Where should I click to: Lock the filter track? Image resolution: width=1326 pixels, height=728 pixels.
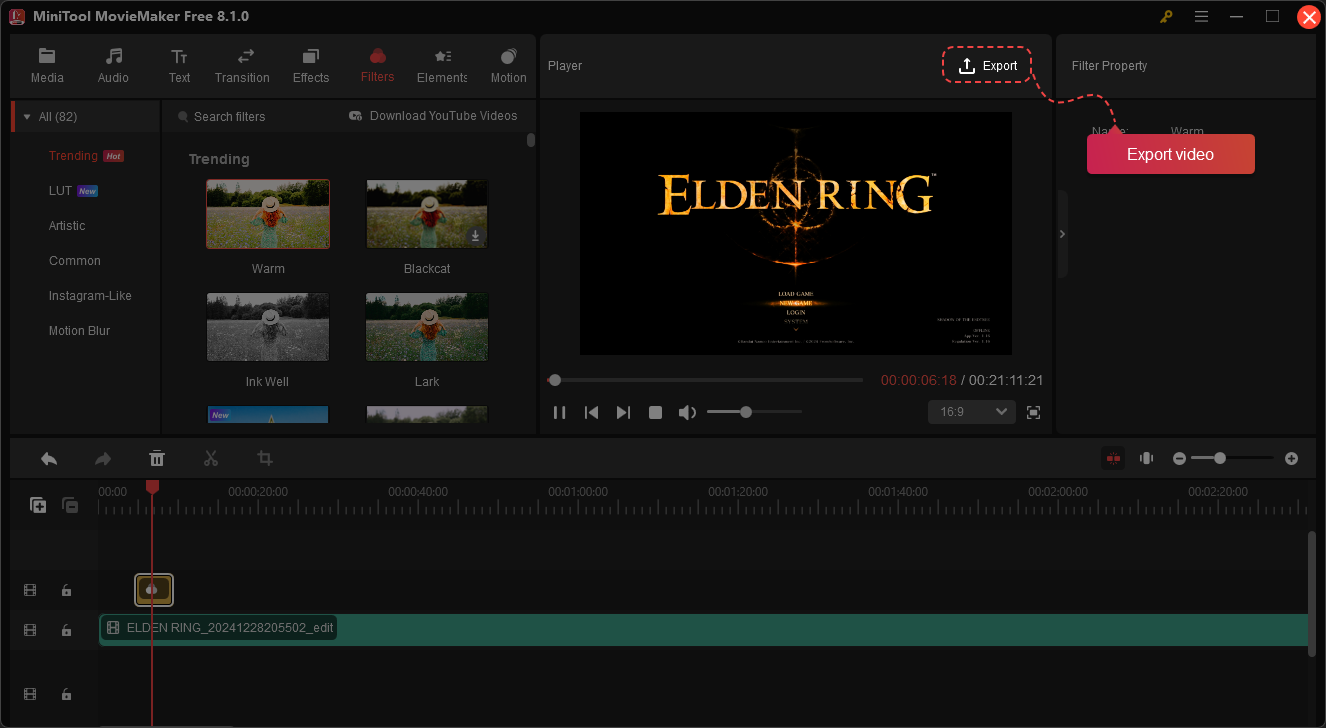(x=66, y=591)
